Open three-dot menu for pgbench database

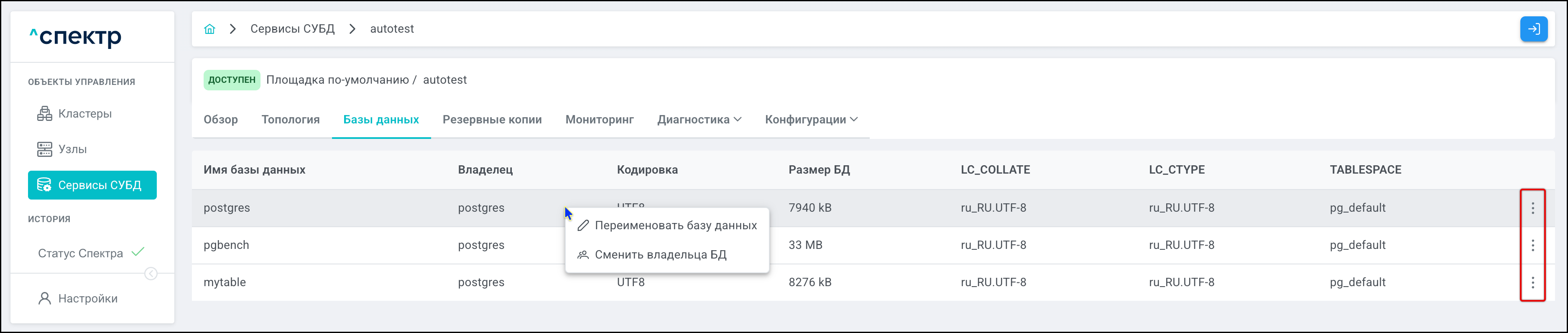click(1532, 245)
